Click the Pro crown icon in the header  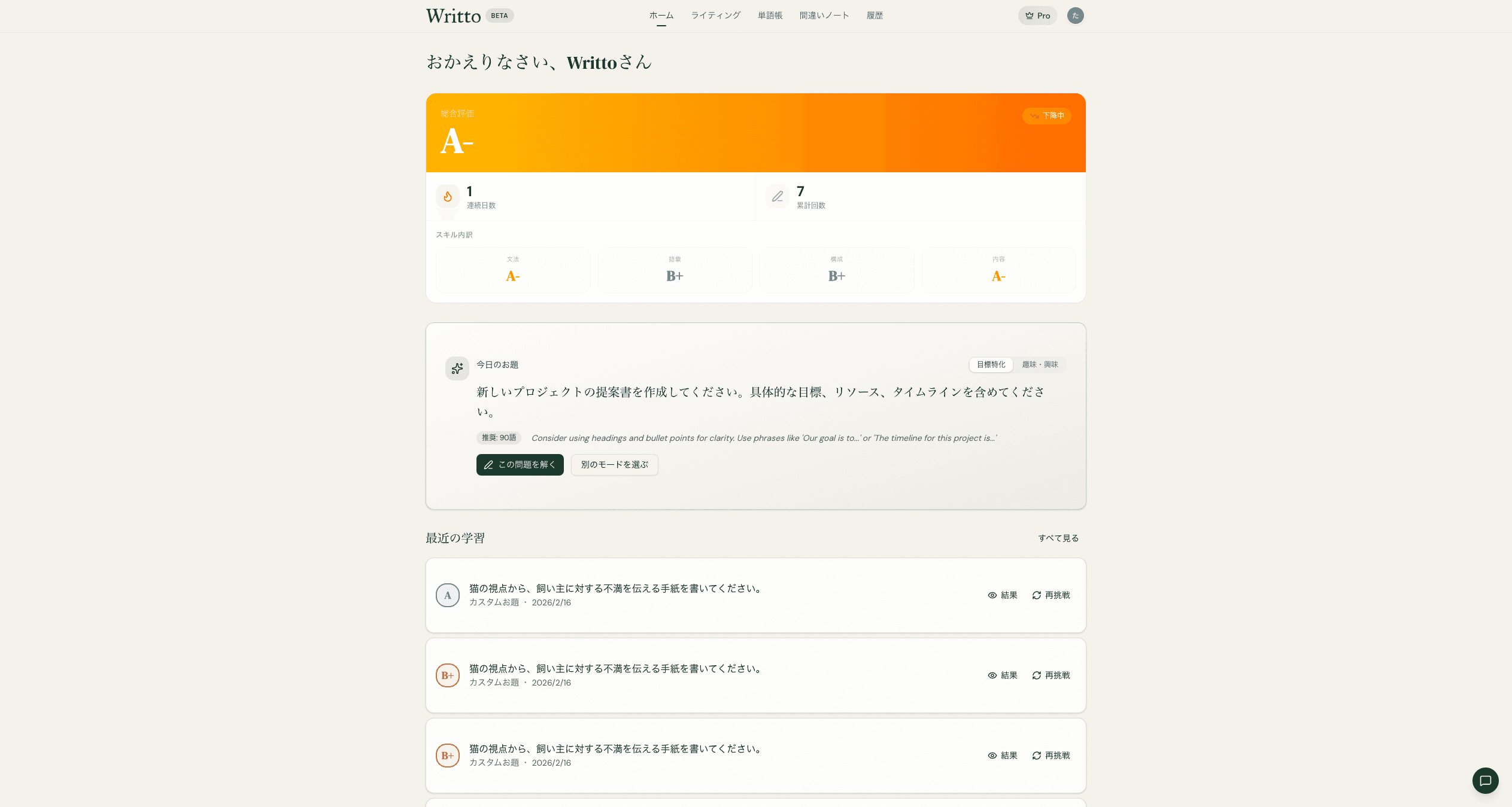point(1029,16)
